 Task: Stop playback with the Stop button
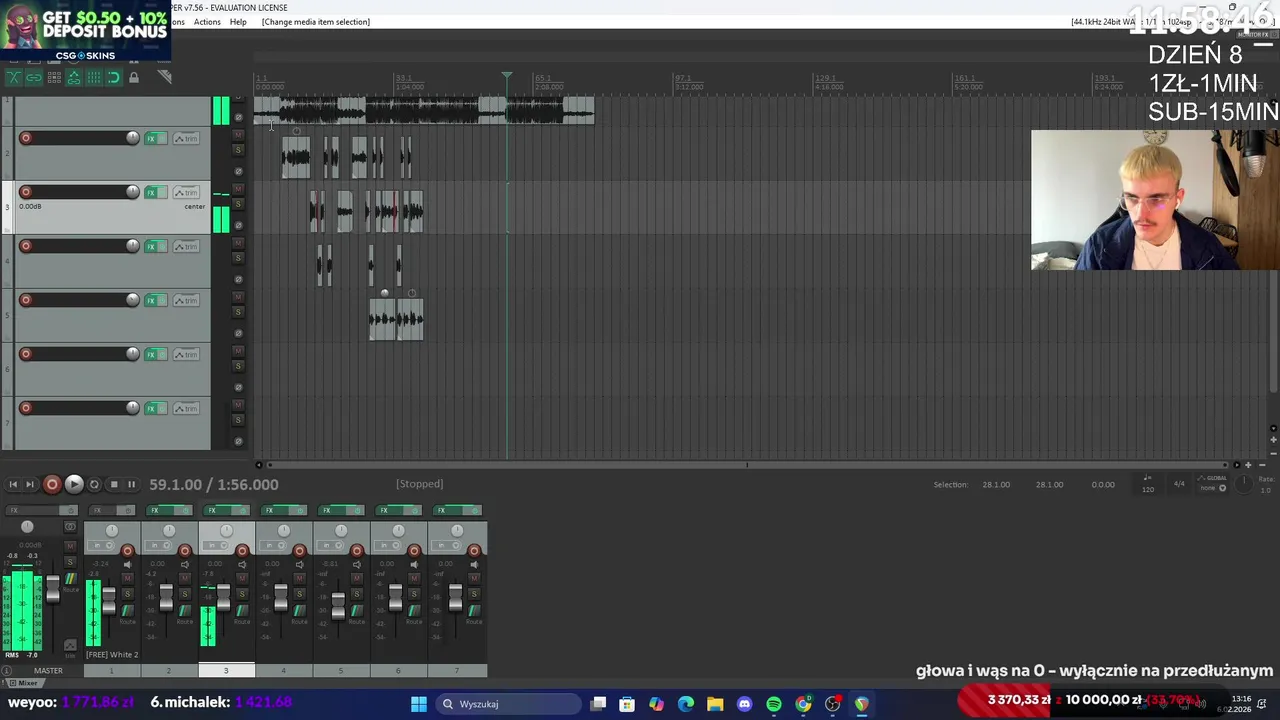coord(114,484)
